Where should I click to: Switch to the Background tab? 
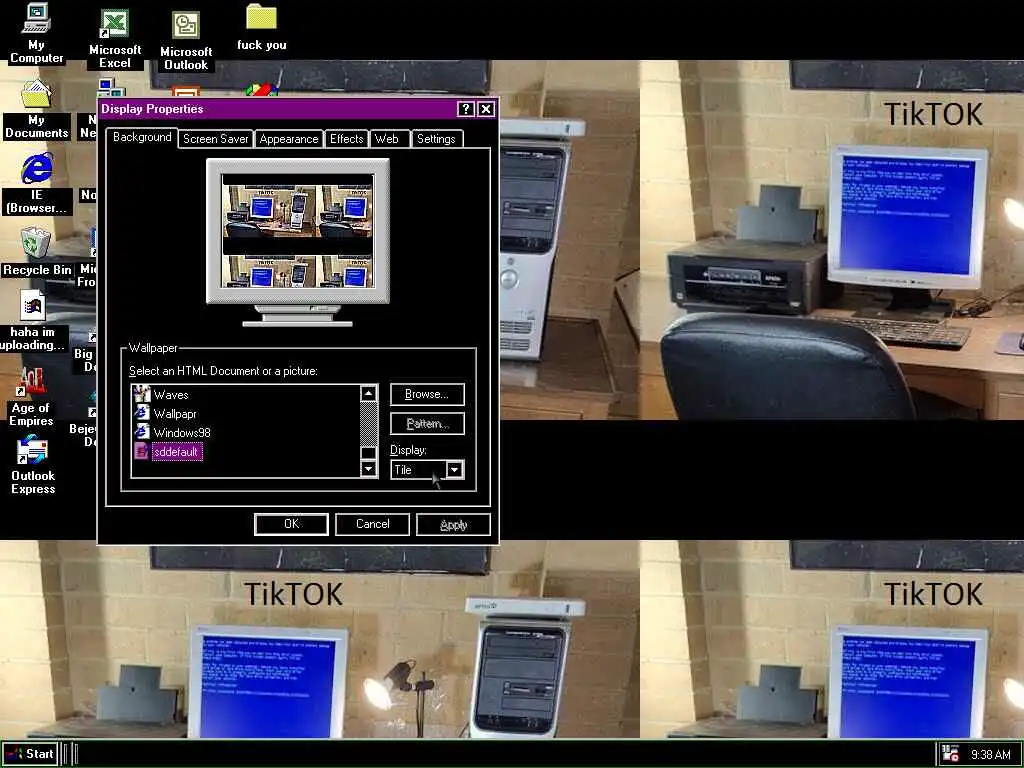point(142,137)
